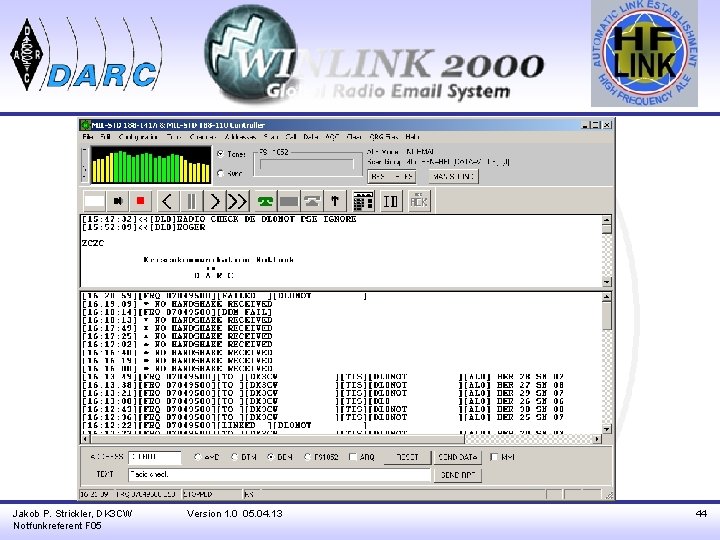Open the Edit menu
The image size is (720, 540).
(x=106, y=137)
